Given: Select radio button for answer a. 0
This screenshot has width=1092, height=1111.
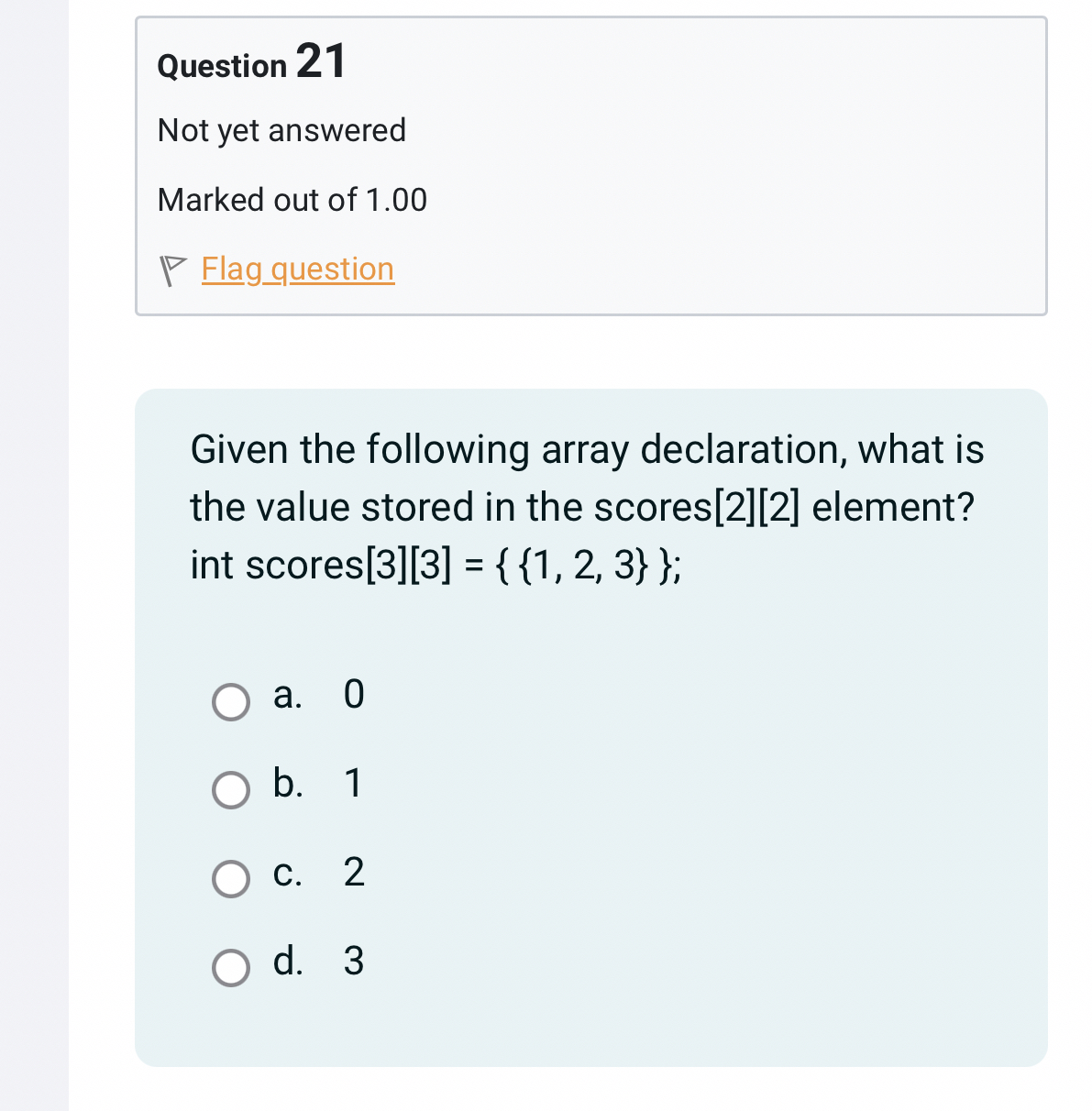Looking at the screenshot, I should pos(231,702).
